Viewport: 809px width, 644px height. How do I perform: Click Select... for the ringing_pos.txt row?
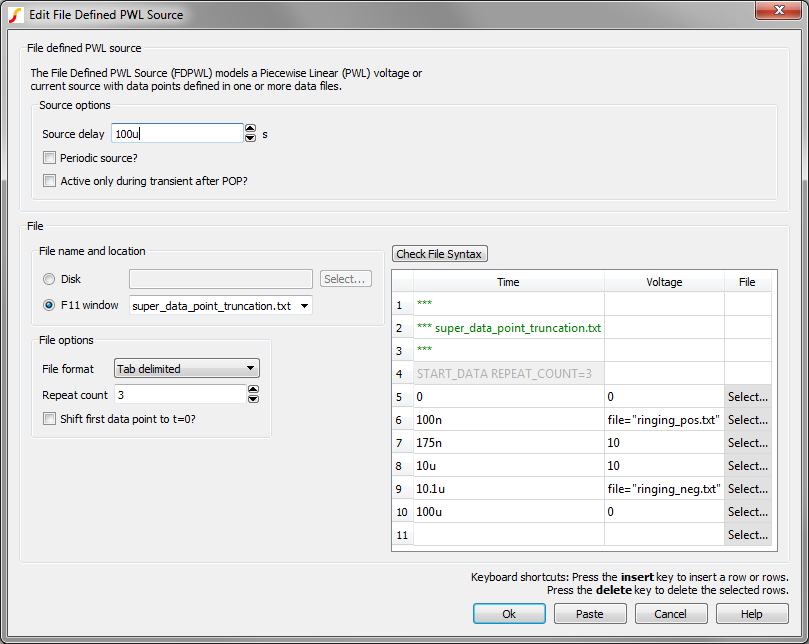click(747, 420)
